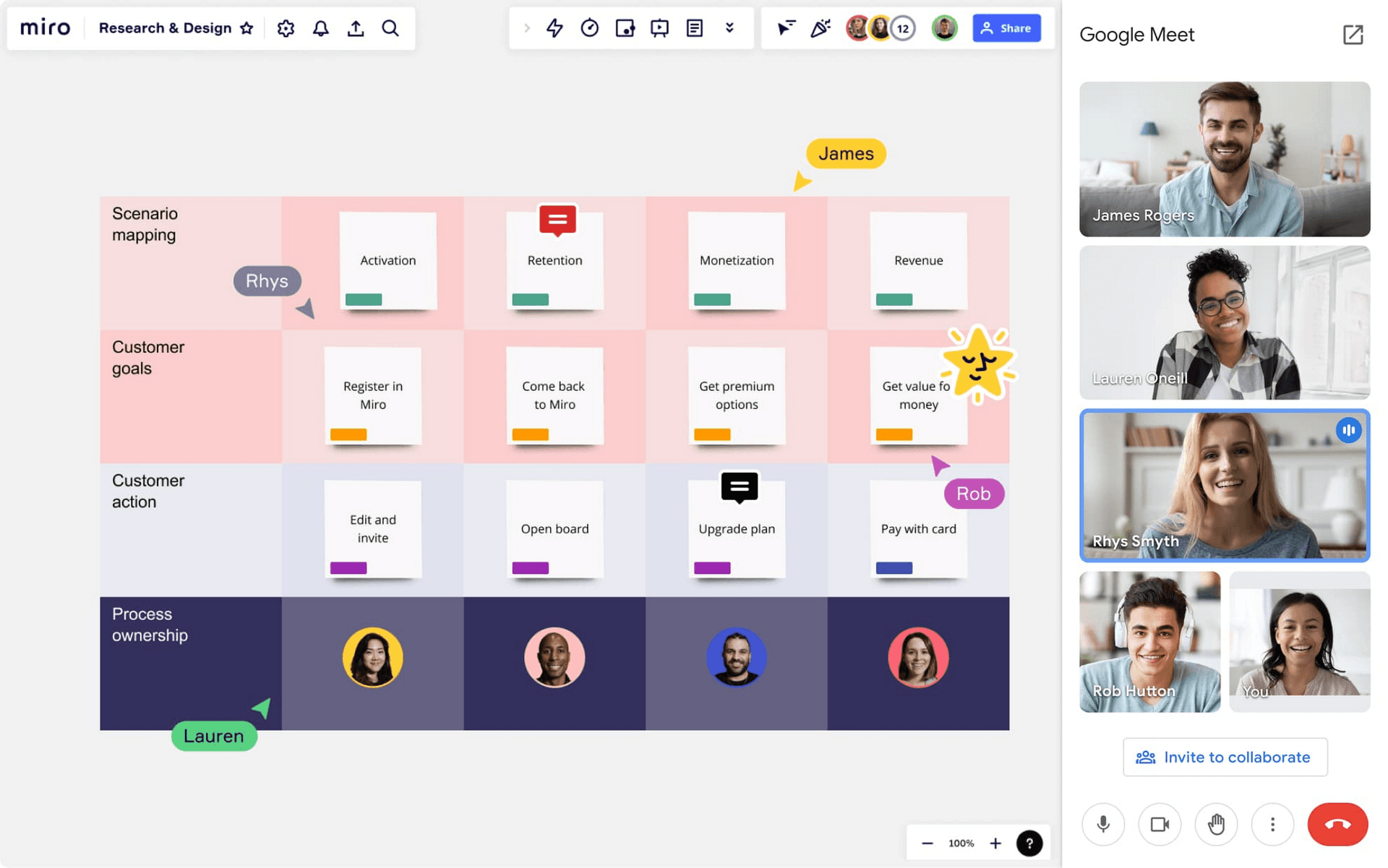Select Rhys Smyth's video tile
1388x868 pixels.
1224,486
